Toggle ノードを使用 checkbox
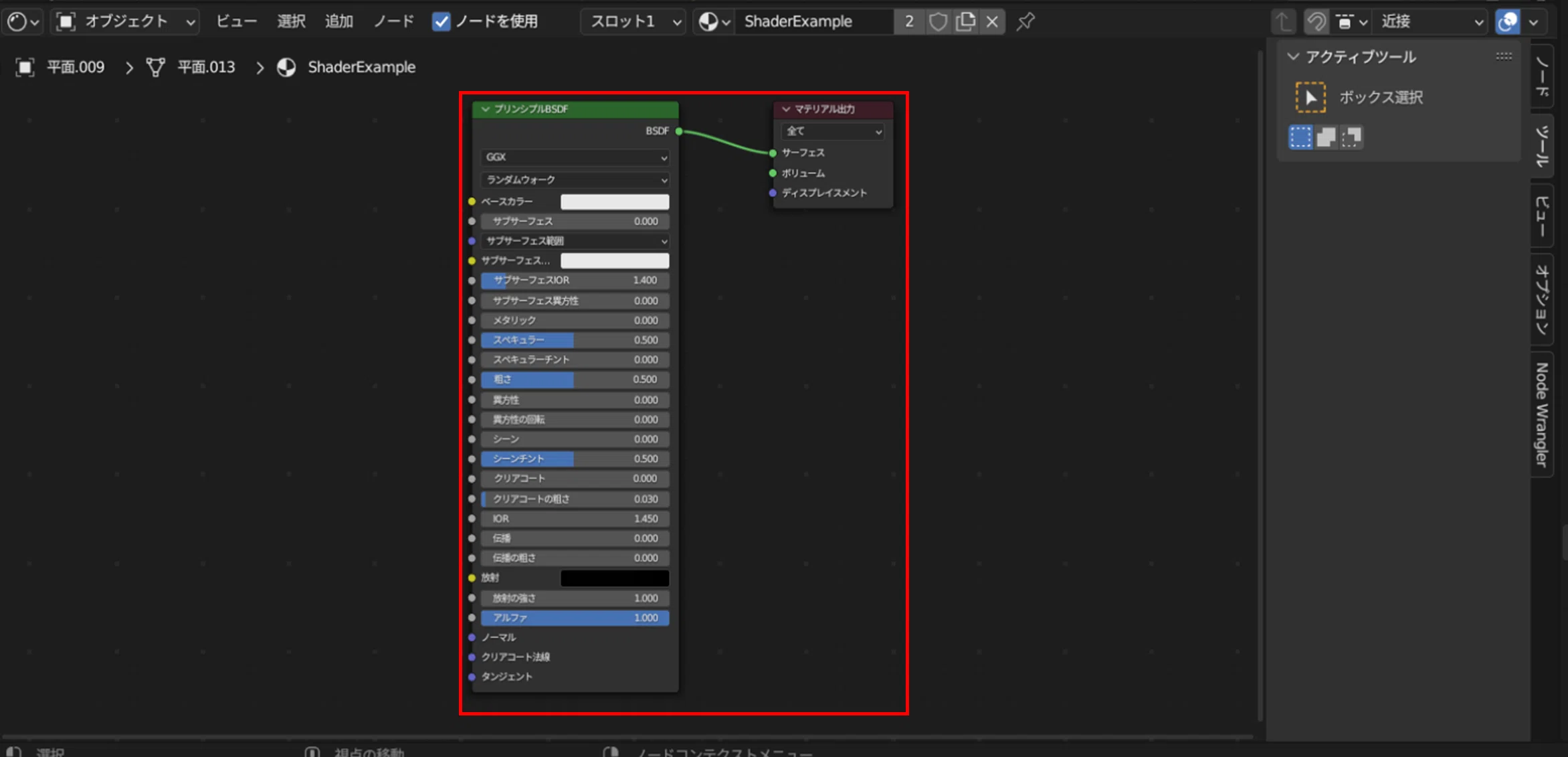Image resolution: width=1568 pixels, height=757 pixels. point(441,21)
